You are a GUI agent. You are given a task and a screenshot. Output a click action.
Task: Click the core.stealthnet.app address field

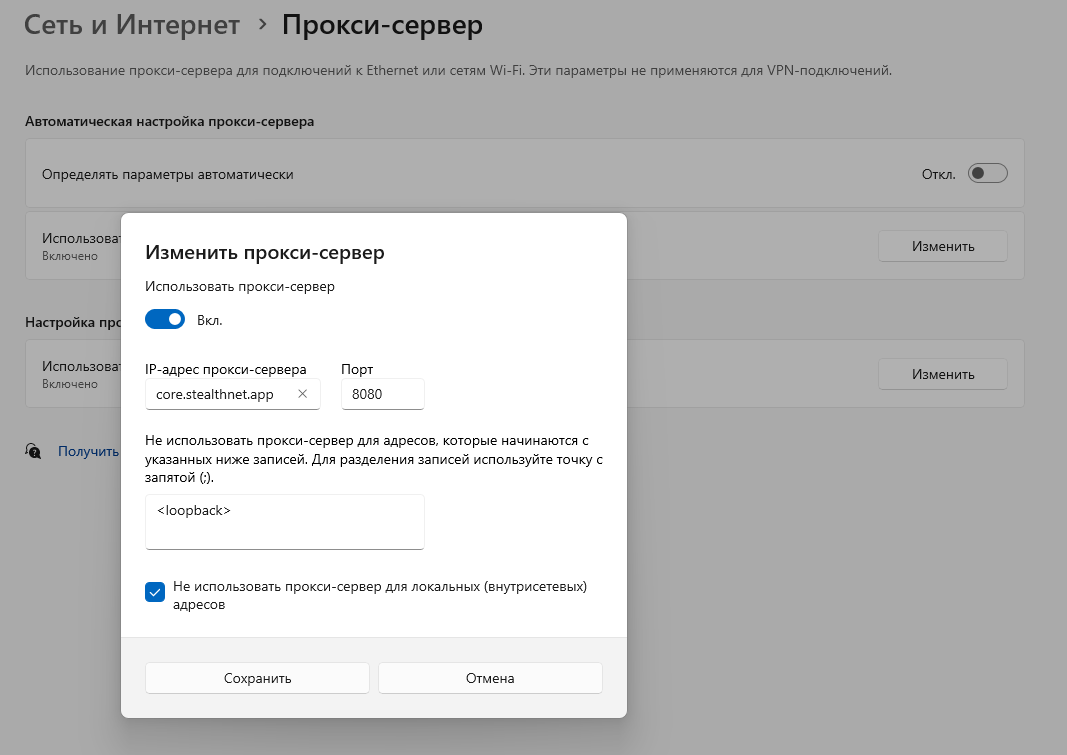[222, 394]
